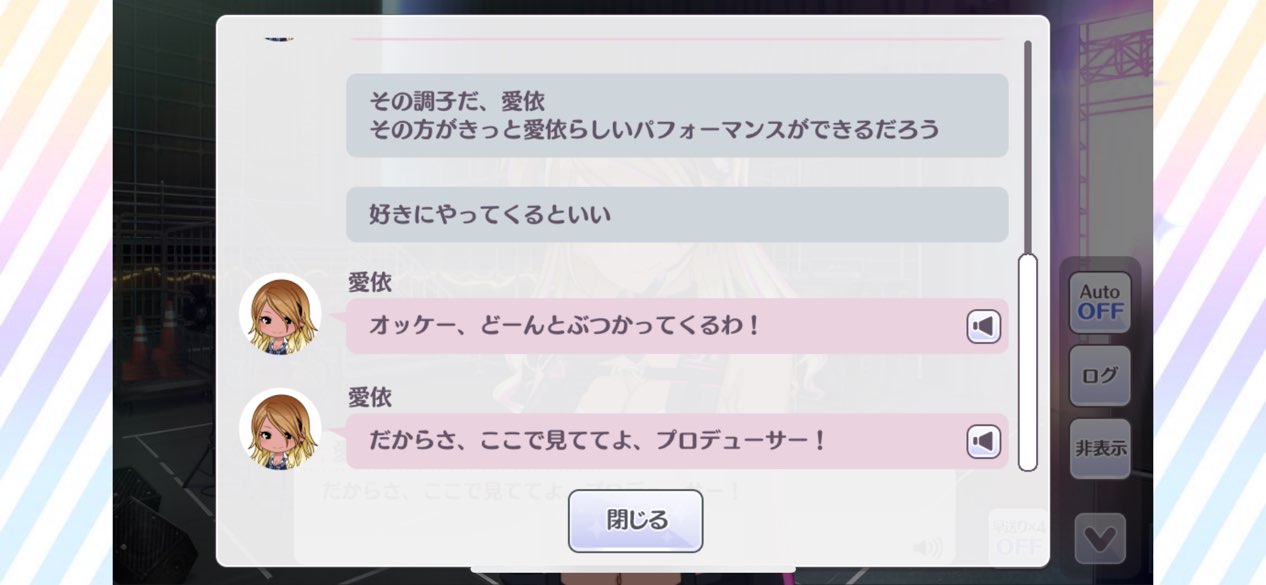Viewport: 1266px width, 585px height.
Task: Click the dimmed speaker icon below the log
Action: 928,547
